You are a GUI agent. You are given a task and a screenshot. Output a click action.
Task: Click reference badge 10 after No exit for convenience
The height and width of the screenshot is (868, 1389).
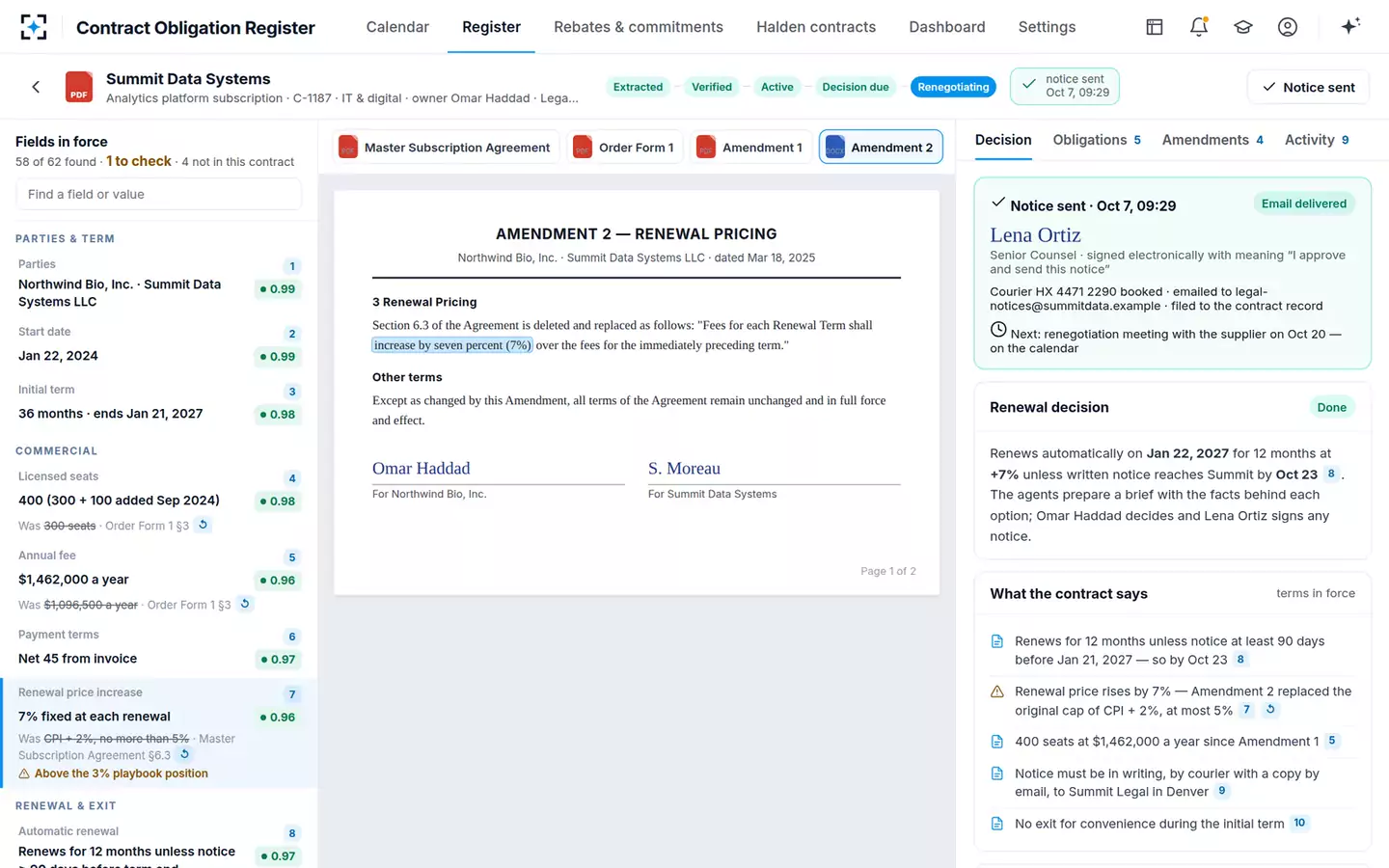(x=1299, y=823)
